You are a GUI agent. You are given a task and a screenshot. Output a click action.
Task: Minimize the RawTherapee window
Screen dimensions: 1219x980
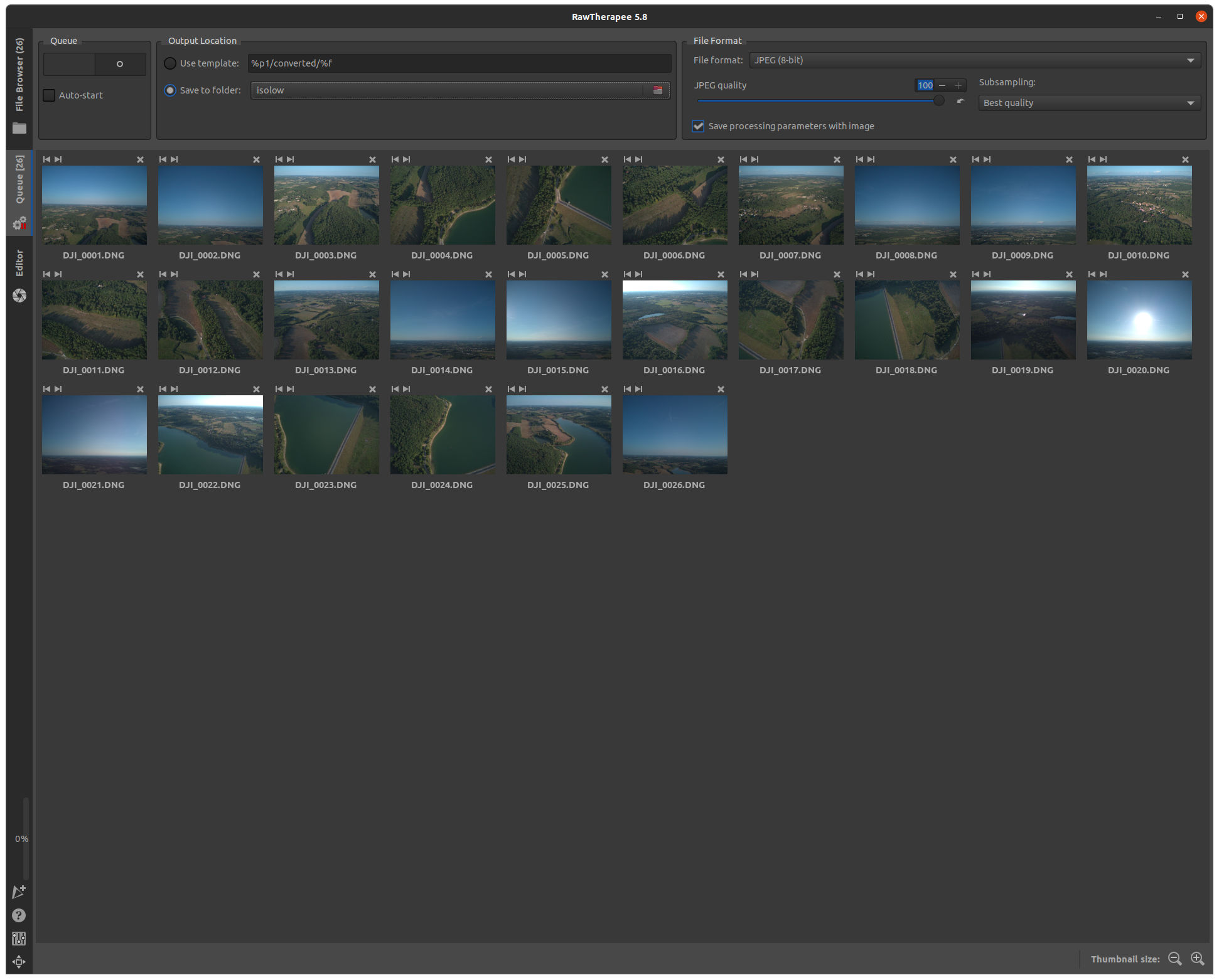tap(1159, 17)
